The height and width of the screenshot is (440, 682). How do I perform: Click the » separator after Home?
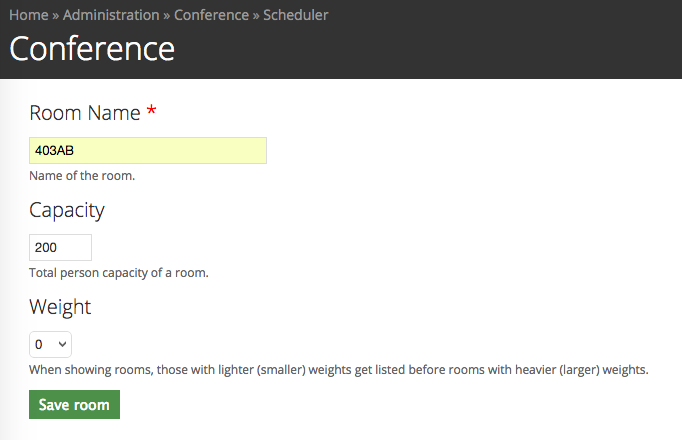[56, 16]
